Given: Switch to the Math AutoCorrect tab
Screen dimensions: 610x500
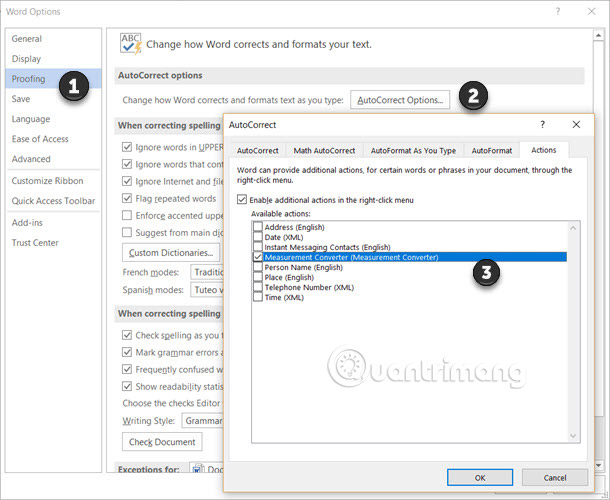Looking at the screenshot, I should point(324,151).
